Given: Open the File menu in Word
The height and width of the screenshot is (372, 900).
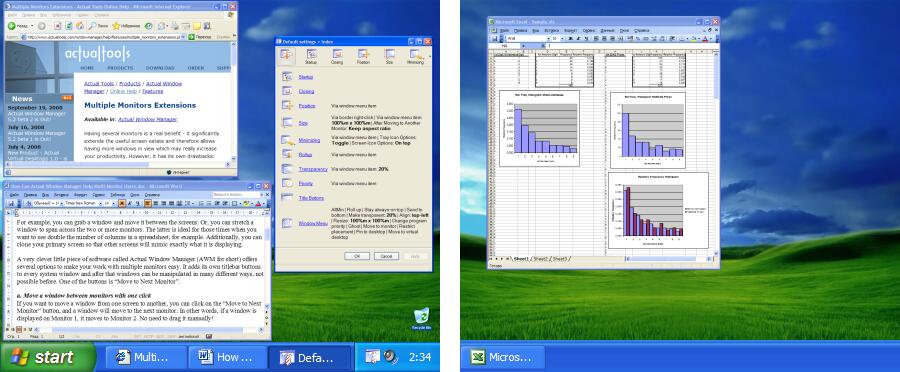Looking at the screenshot, I should pos(14,195).
